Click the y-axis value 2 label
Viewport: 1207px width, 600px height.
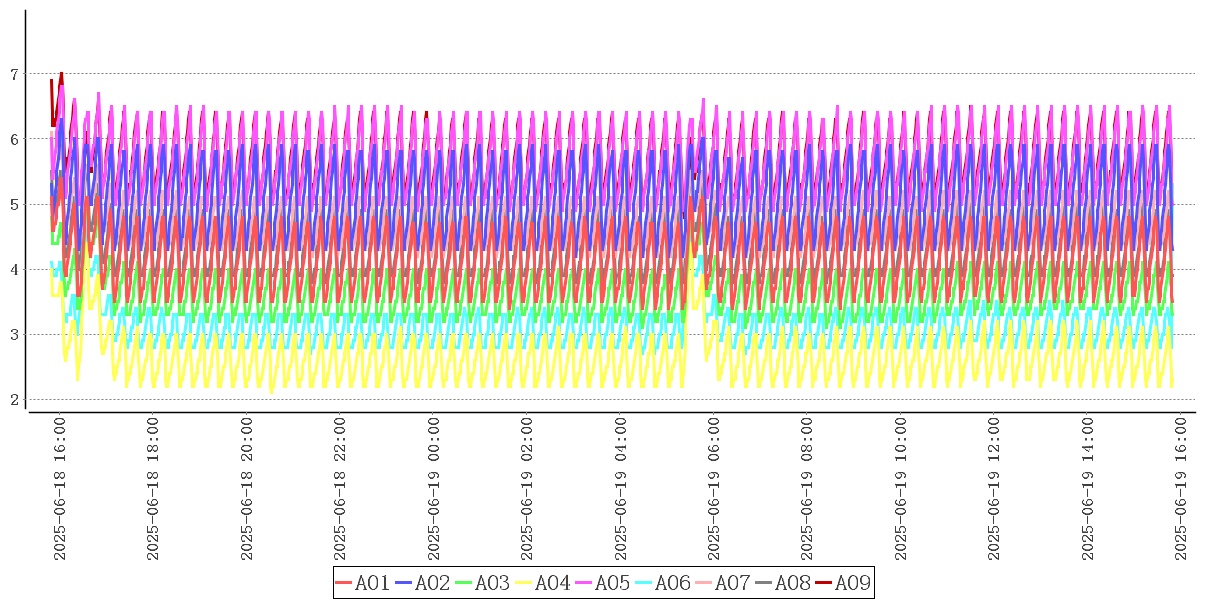[x=14, y=400]
